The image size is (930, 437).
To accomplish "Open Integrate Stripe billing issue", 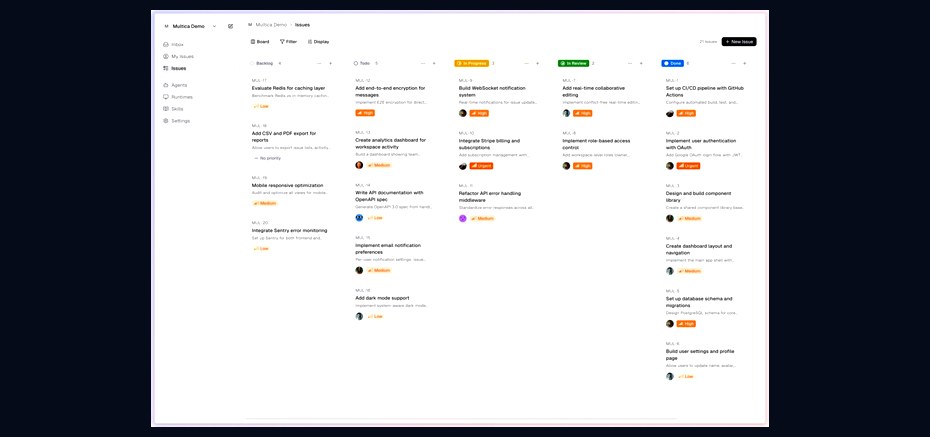I will pos(489,144).
